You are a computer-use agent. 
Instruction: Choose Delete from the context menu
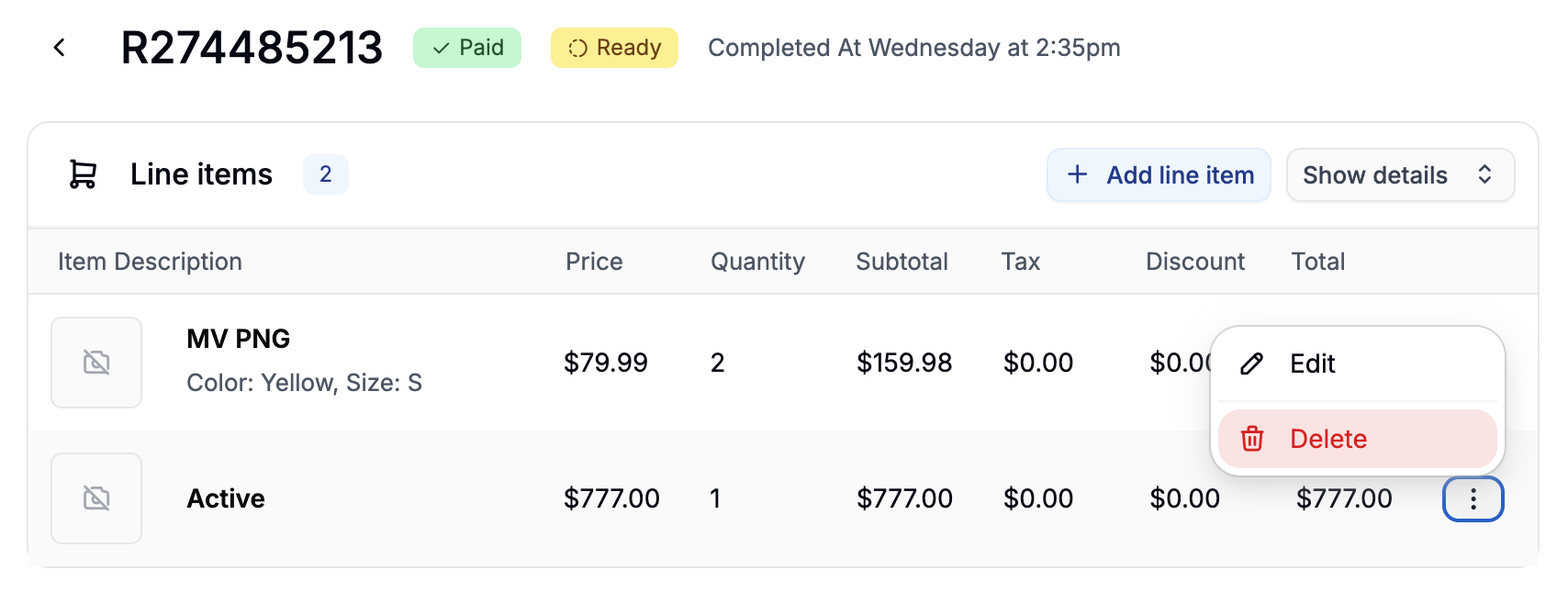(1327, 439)
